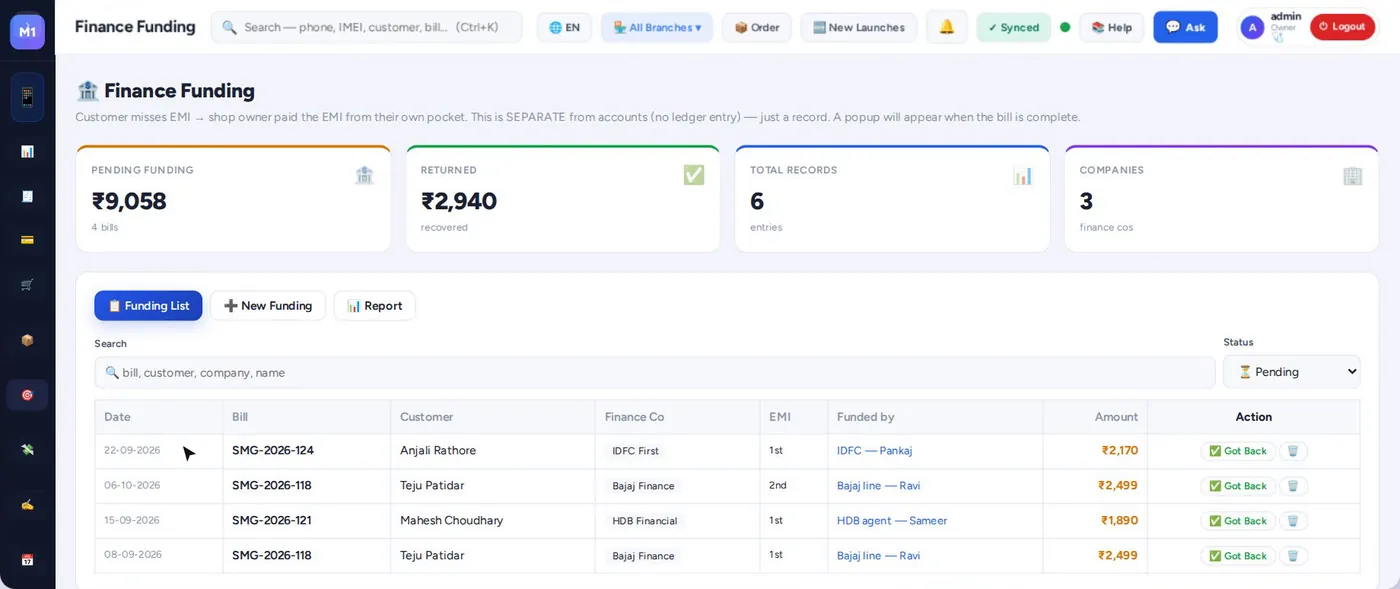Viewport: 1400px width, 589px height.
Task: Click the notification bell icon
Action: point(946,27)
